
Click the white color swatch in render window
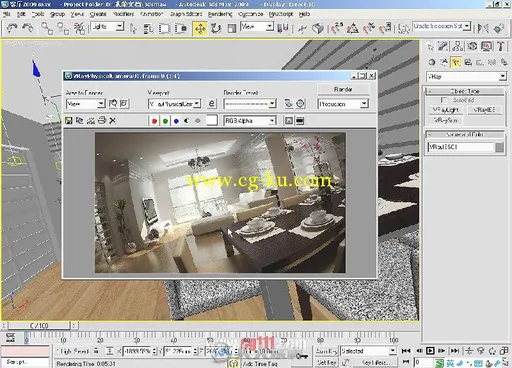tap(212, 121)
